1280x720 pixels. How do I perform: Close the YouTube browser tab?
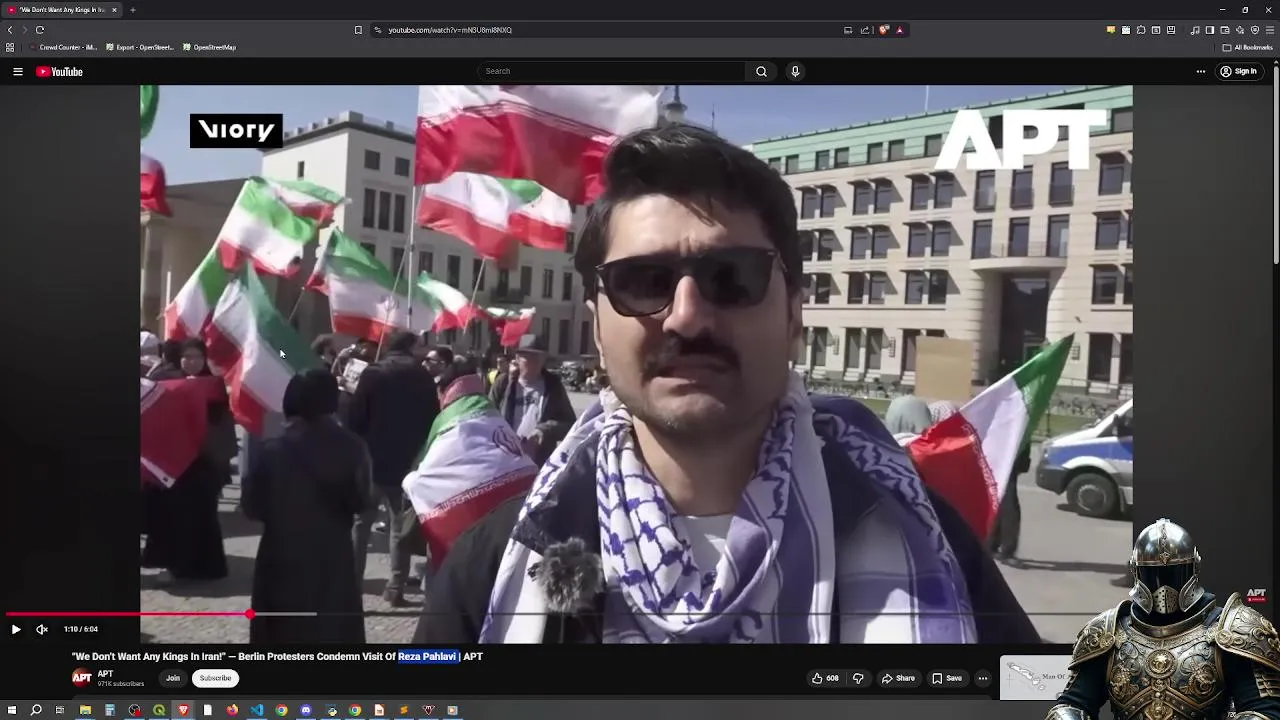[114, 10]
